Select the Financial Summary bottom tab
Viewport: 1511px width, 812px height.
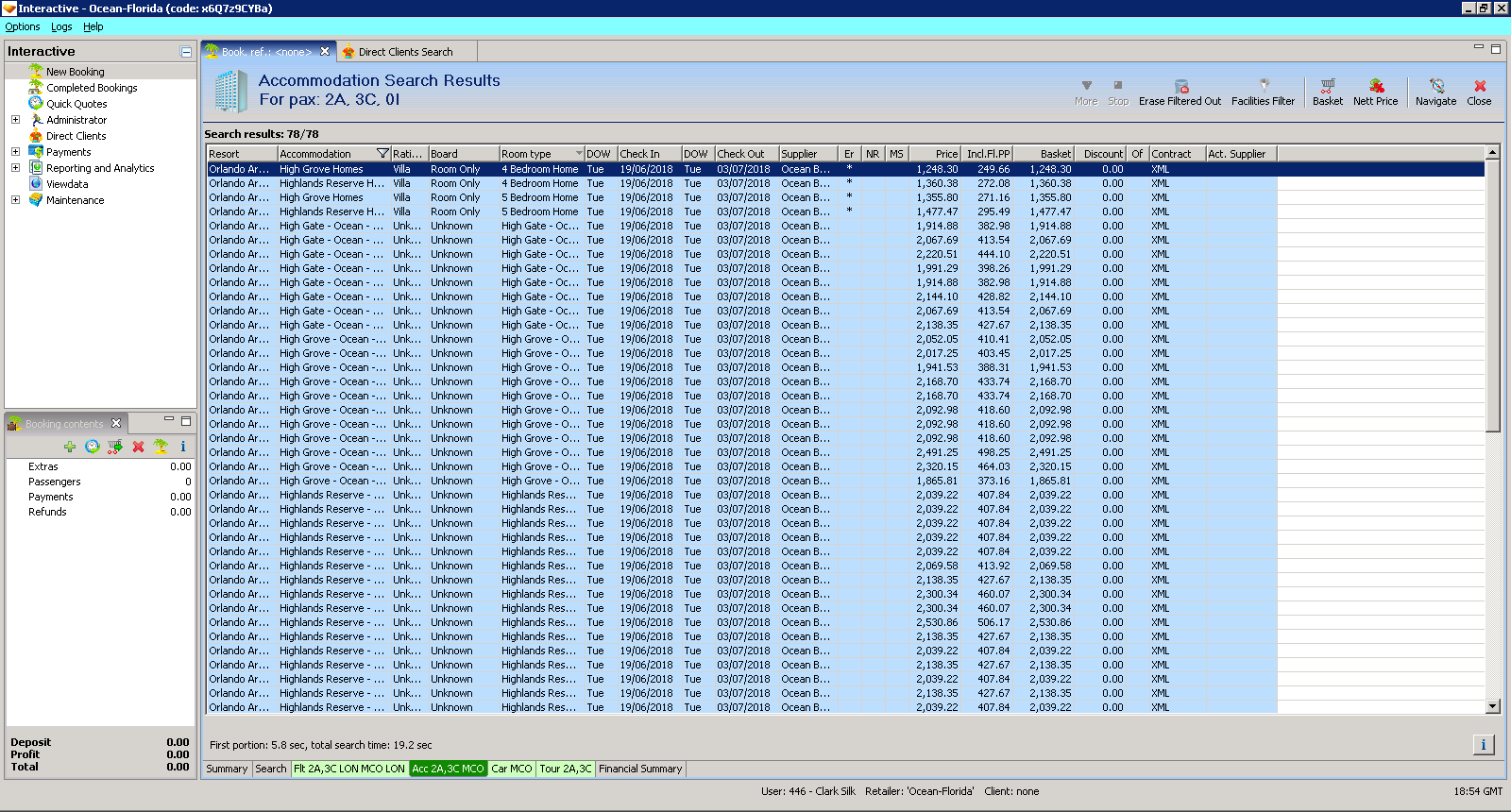(639, 770)
